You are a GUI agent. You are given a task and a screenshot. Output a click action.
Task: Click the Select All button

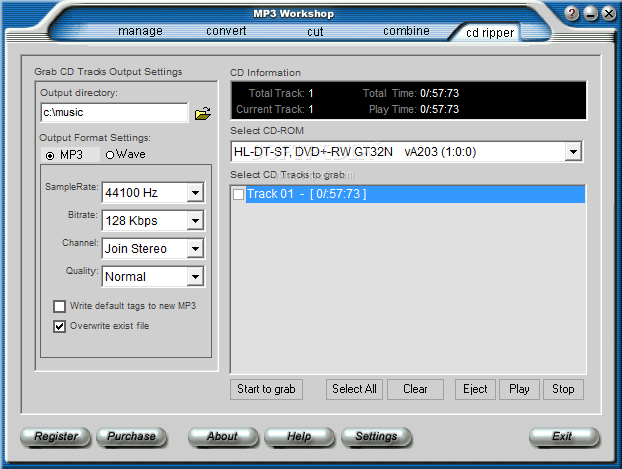[x=354, y=389]
